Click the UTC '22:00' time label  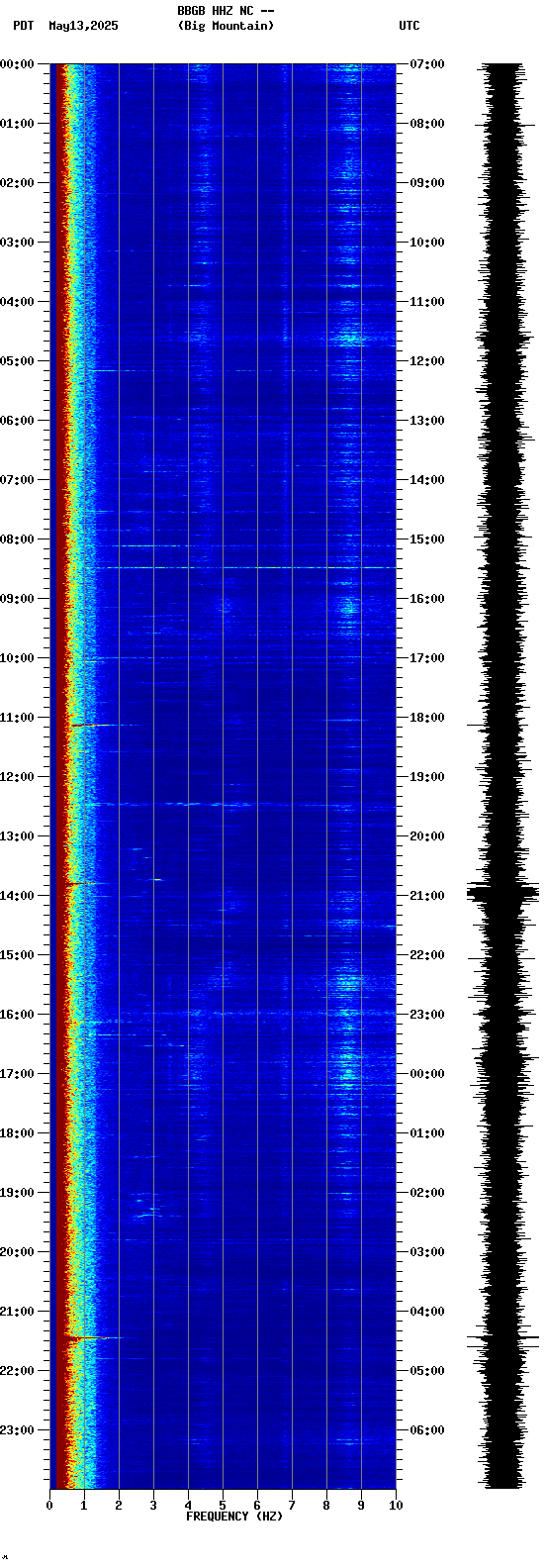point(427,955)
